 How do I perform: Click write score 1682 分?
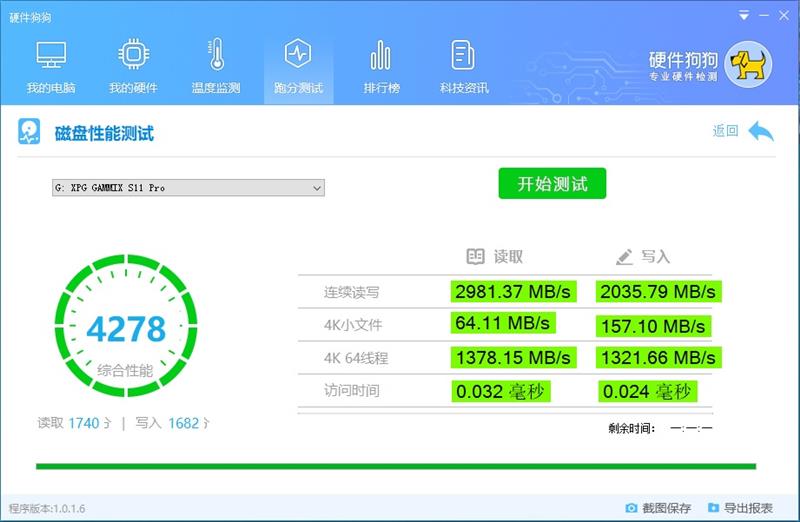pos(172,423)
